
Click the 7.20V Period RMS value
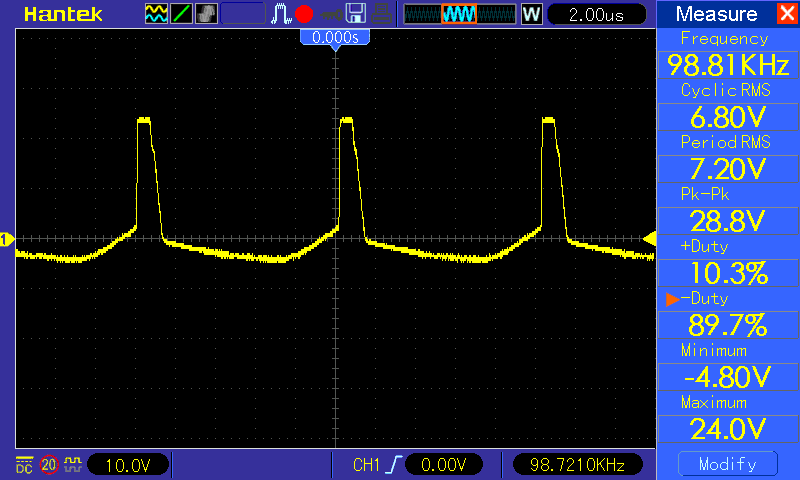pyautogui.click(x=728, y=169)
